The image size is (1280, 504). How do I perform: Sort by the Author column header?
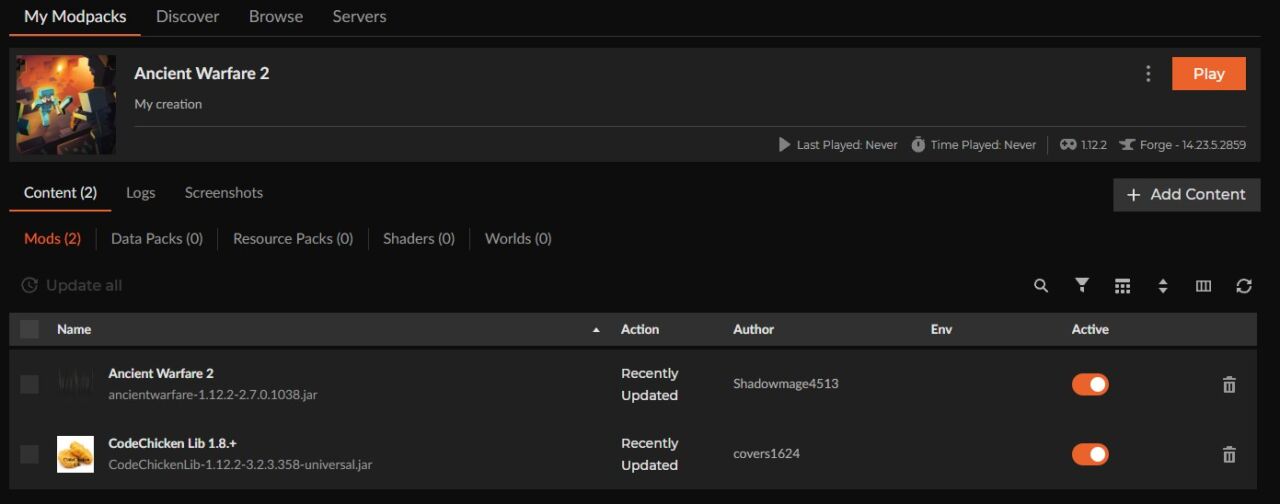(x=753, y=329)
